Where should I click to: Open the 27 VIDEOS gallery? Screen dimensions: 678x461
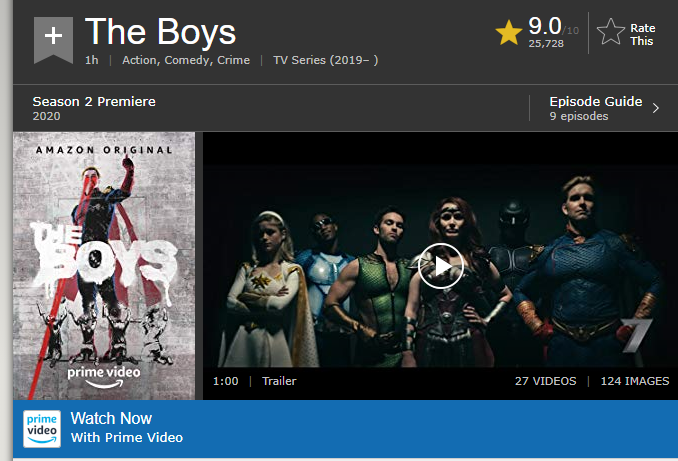[545, 381]
